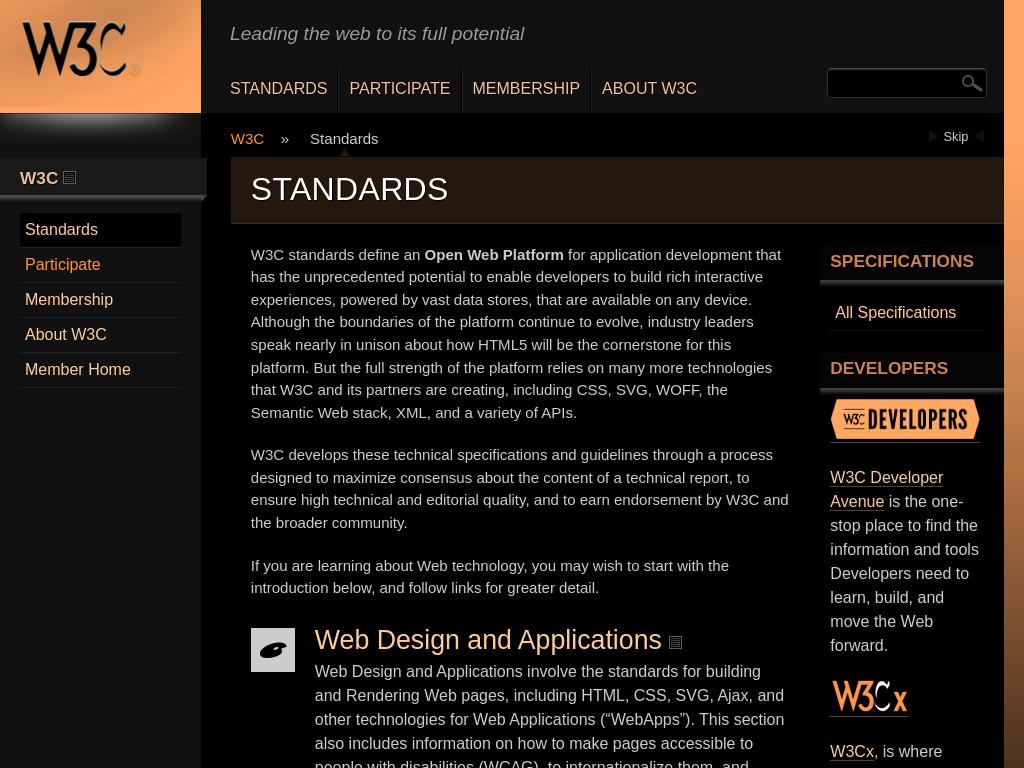
Task: Click the Specifications section heading
Action: click(x=902, y=261)
